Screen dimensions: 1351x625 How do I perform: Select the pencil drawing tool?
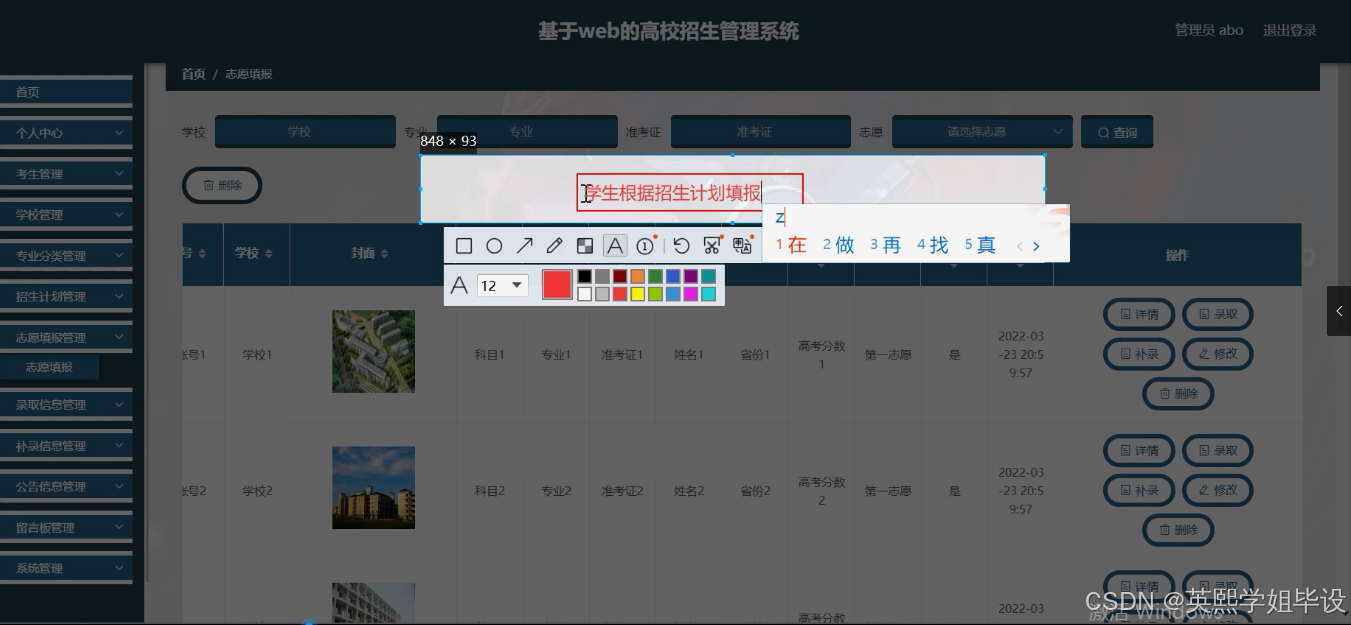tap(554, 246)
